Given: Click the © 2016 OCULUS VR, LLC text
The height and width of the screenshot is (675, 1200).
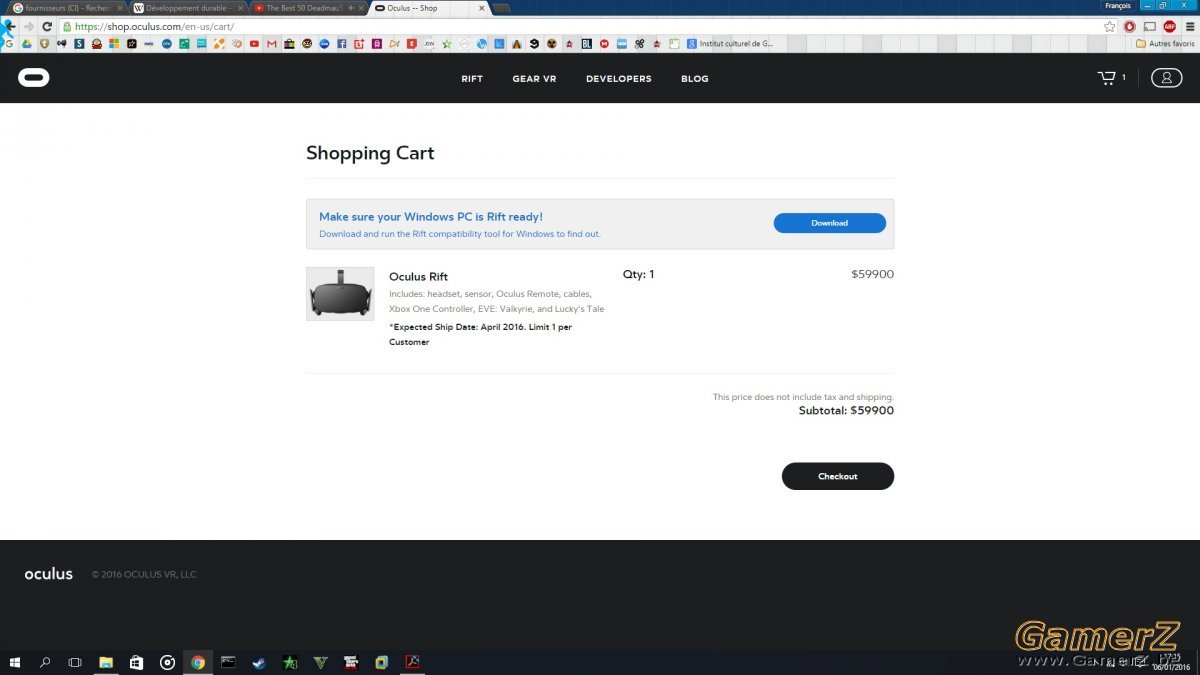Looking at the screenshot, I should 144,575.
